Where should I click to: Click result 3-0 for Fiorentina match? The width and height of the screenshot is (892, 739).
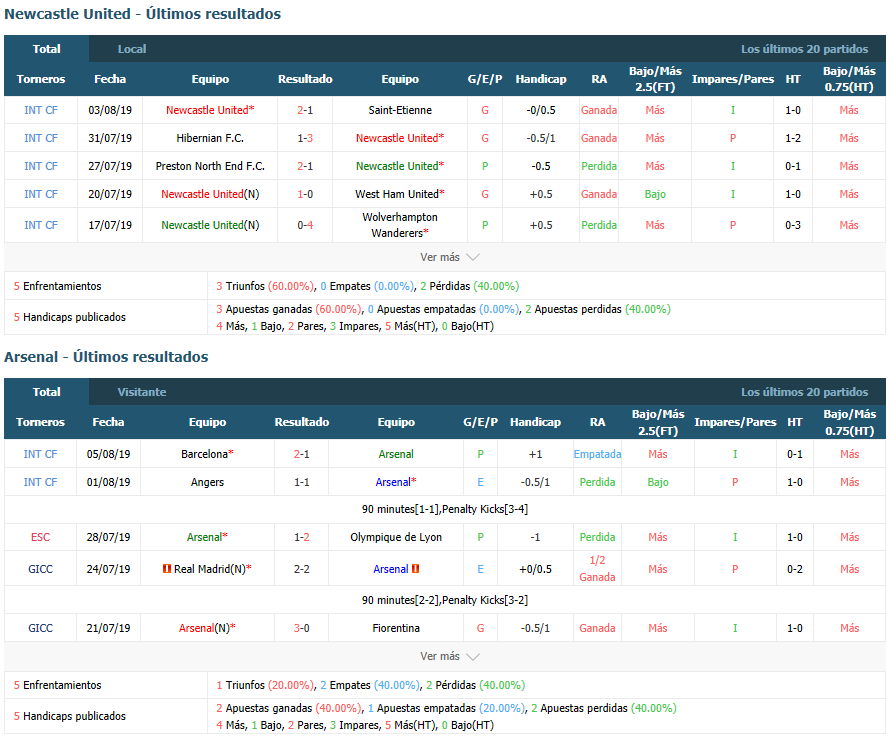click(x=302, y=628)
